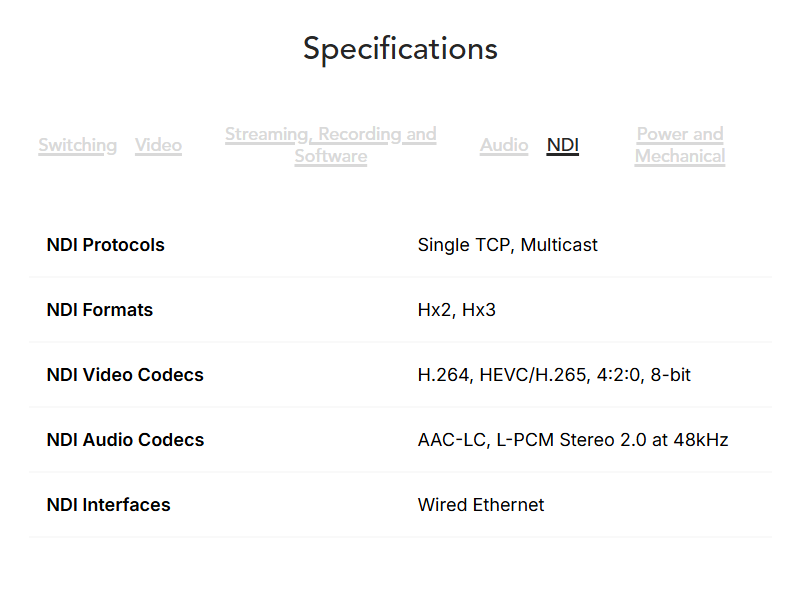Click the NDI Video Codecs row label

[125, 375]
